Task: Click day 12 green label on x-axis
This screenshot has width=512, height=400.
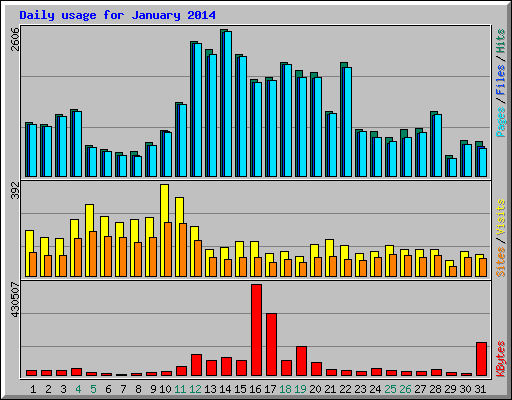Action: pos(195,389)
